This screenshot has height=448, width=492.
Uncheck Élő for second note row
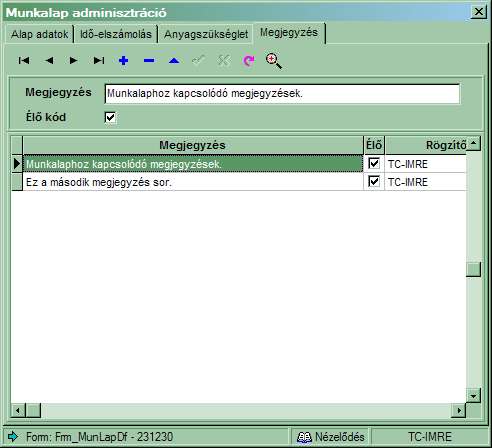point(374,181)
